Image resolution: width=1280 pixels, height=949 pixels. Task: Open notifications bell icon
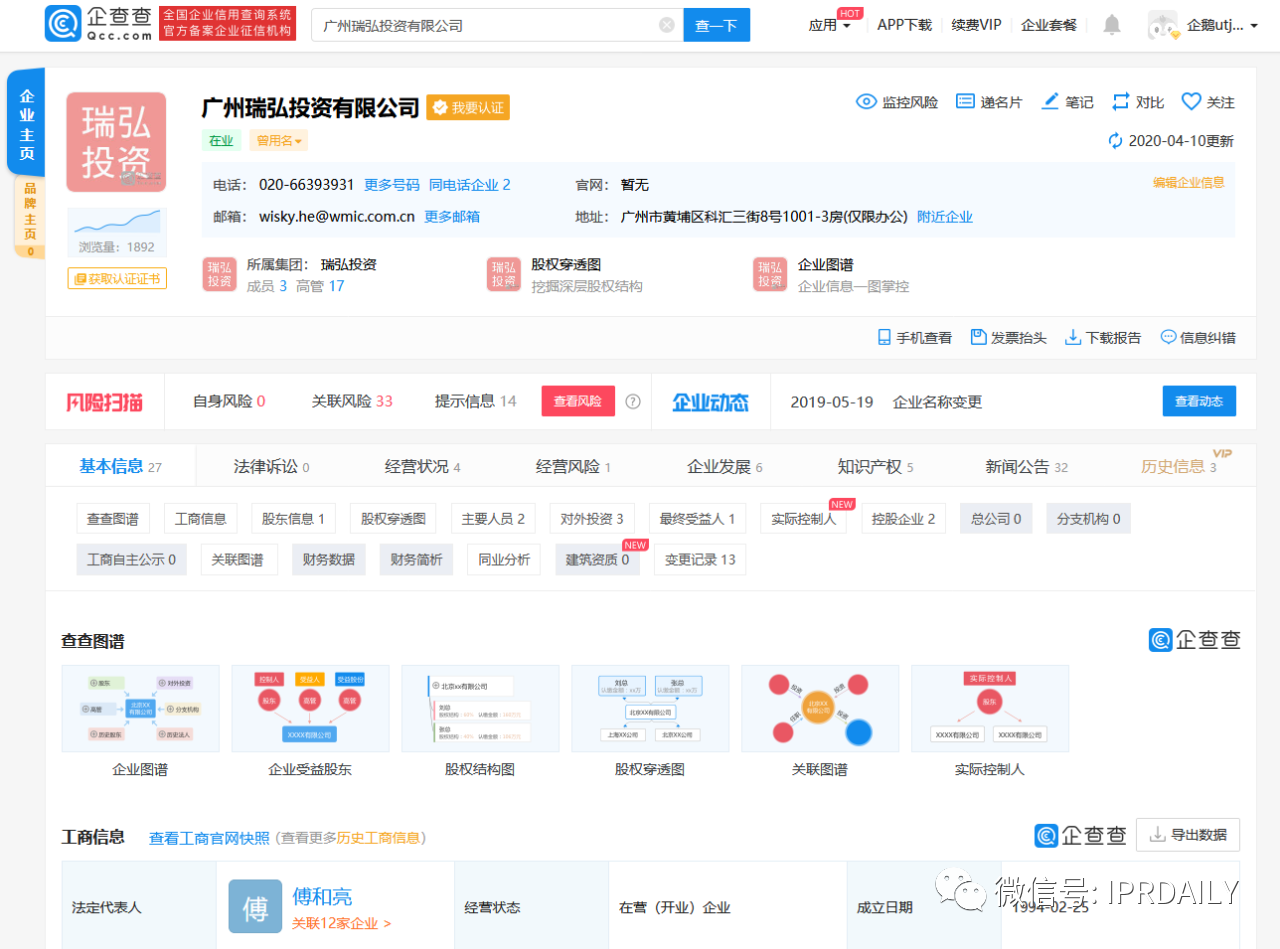(1111, 25)
